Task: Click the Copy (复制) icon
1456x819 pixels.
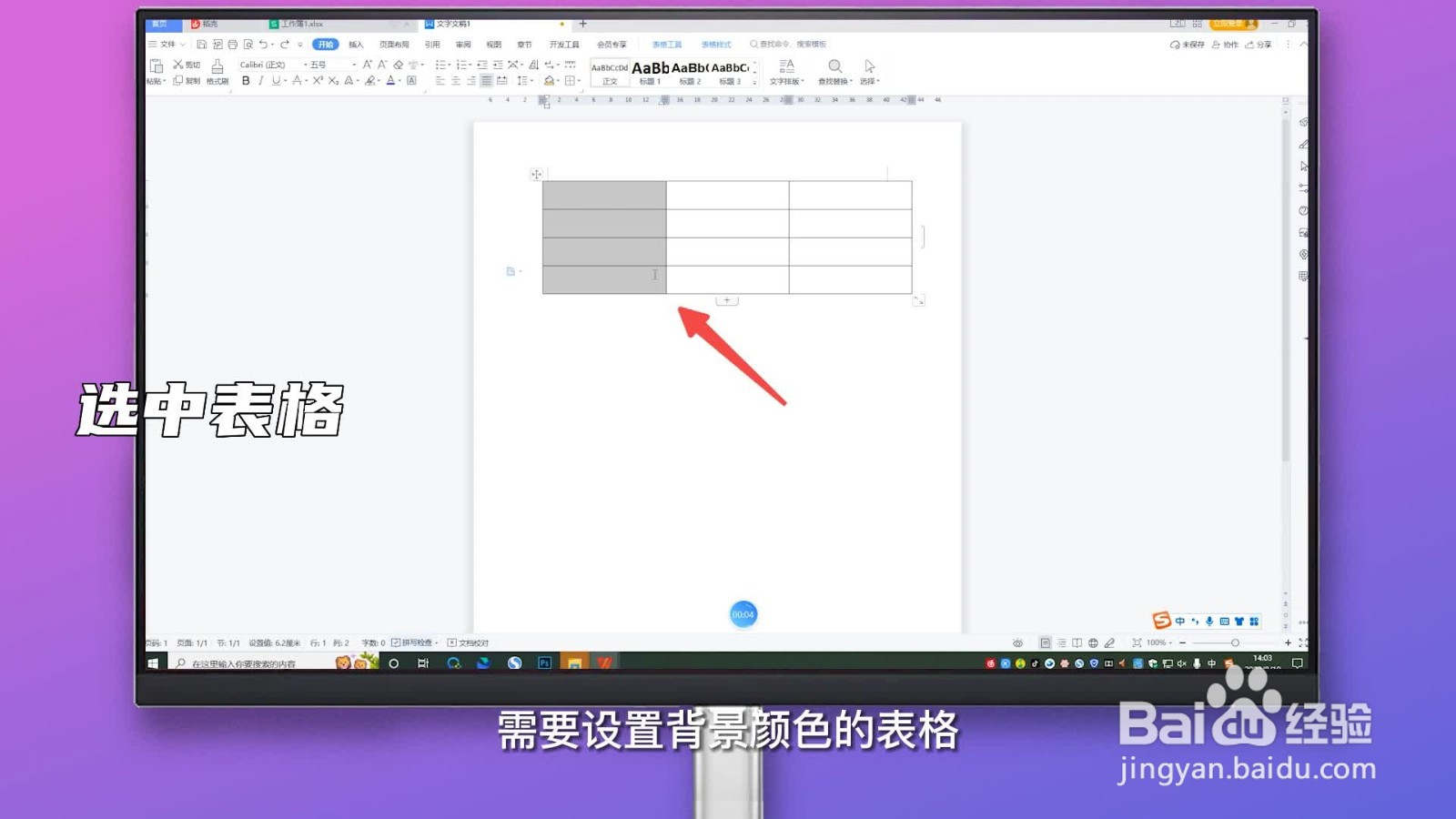Action: click(x=178, y=81)
